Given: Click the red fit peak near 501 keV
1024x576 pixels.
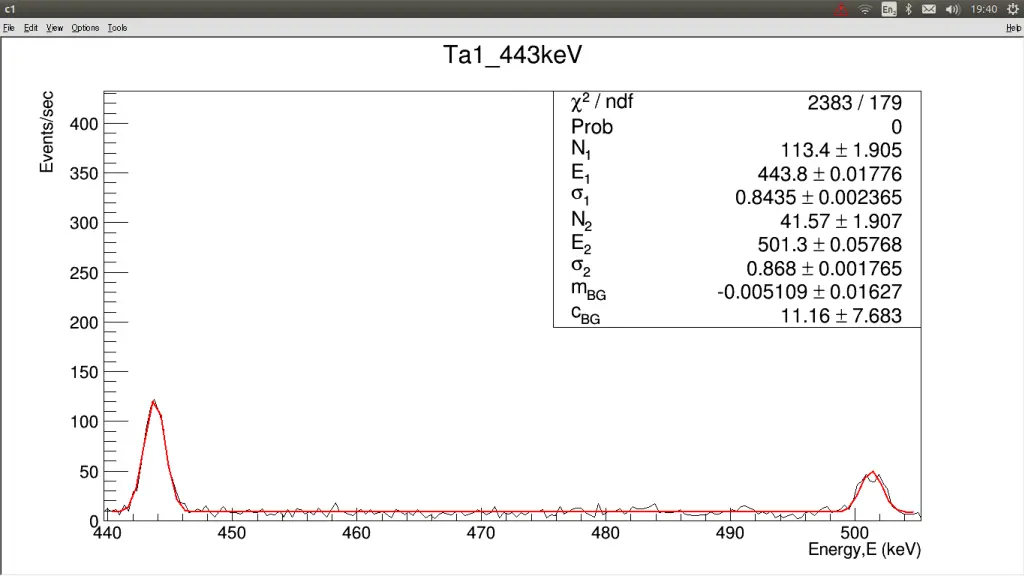Looking at the screenshot, I should pyautogui.click(x=872, y=472).
